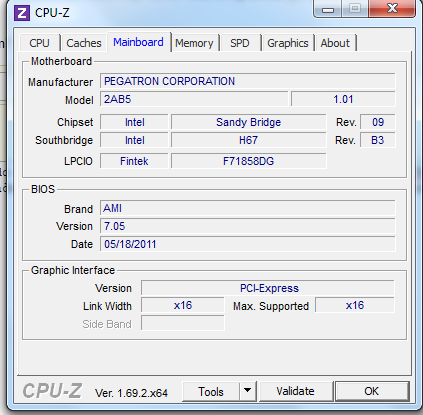Click the CPU-Z purple Z title icon
423x415 pixels.
pyautogui.click(x=22, y=13)
